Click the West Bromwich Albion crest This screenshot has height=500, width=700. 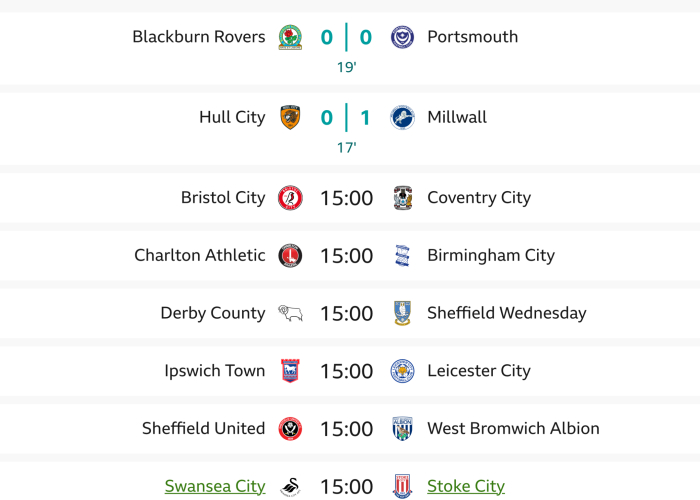tap(402, 429)
